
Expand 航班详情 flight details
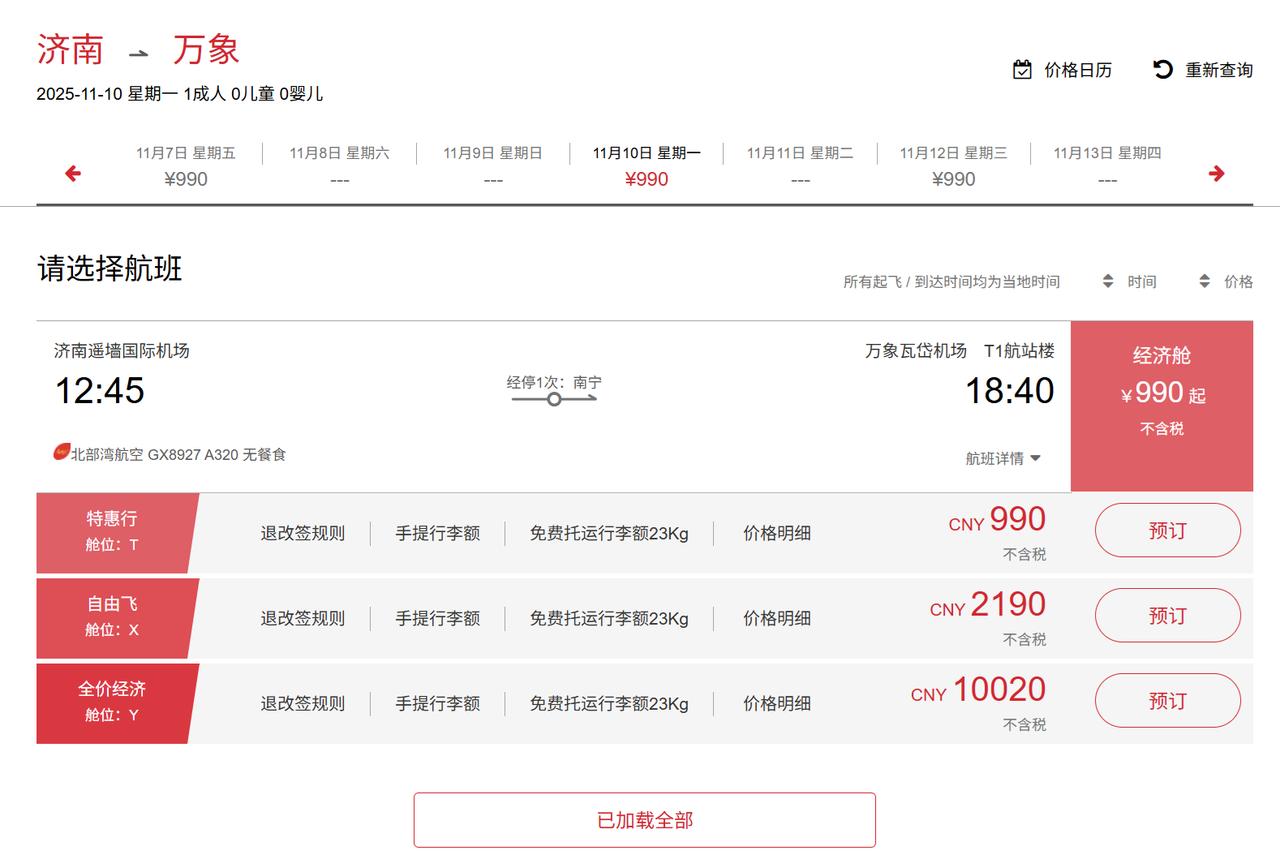coord(1003,459)
